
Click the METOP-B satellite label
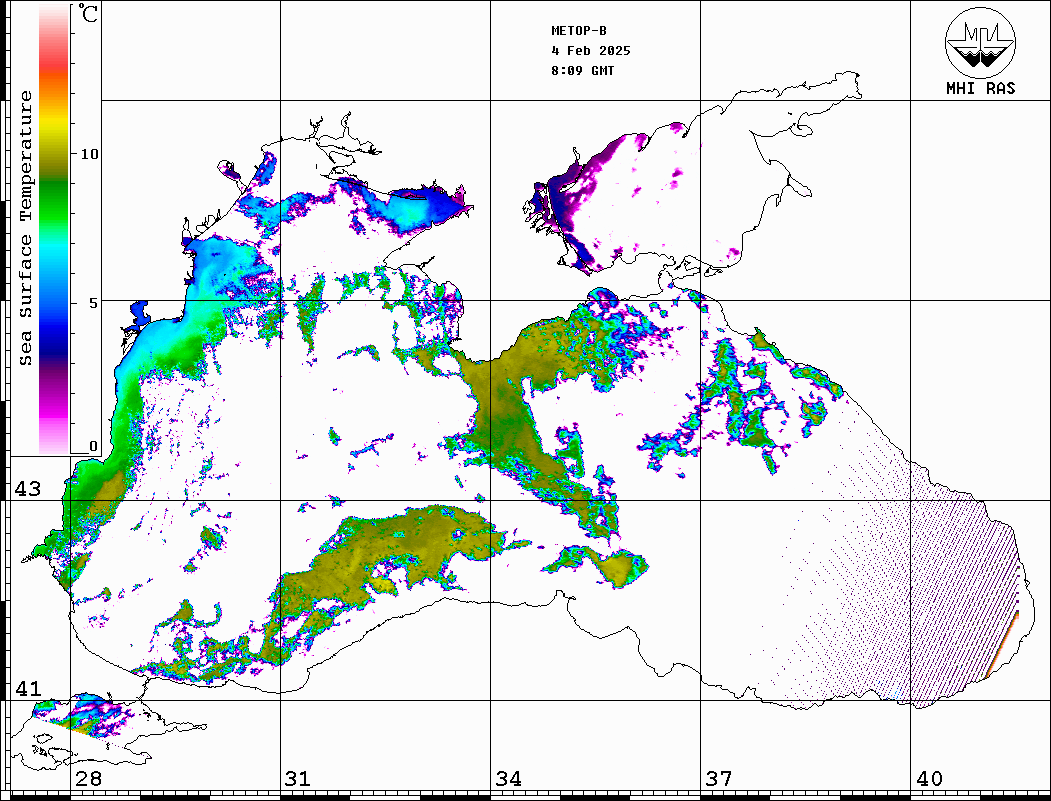(579, 31)
